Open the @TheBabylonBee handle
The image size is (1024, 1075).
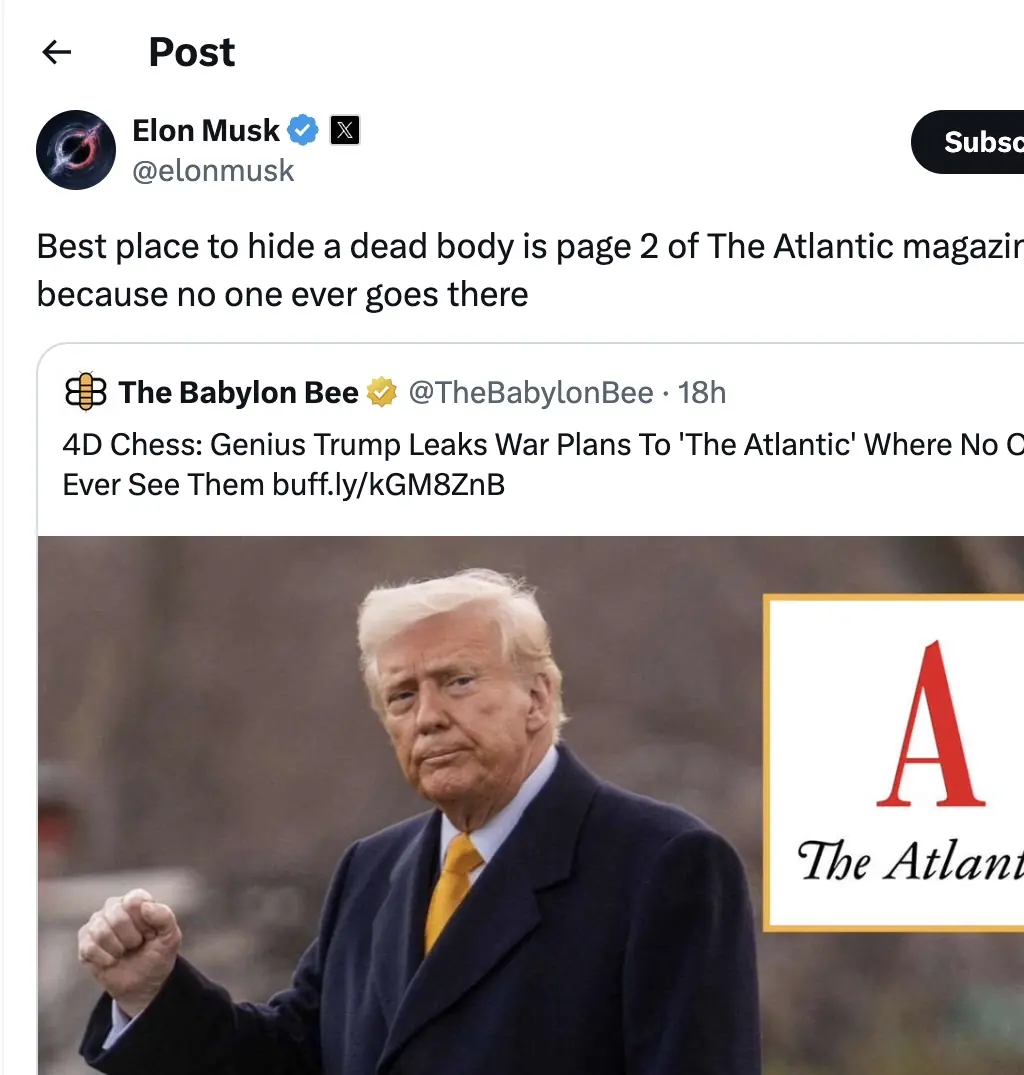point(531,393)
